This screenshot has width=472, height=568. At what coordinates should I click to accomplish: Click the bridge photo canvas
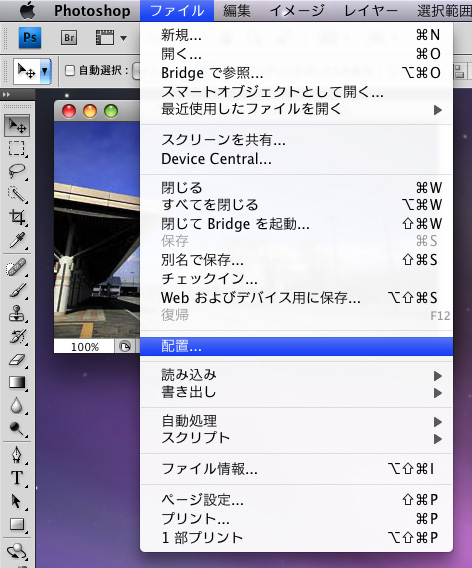[x=97, y=230]
